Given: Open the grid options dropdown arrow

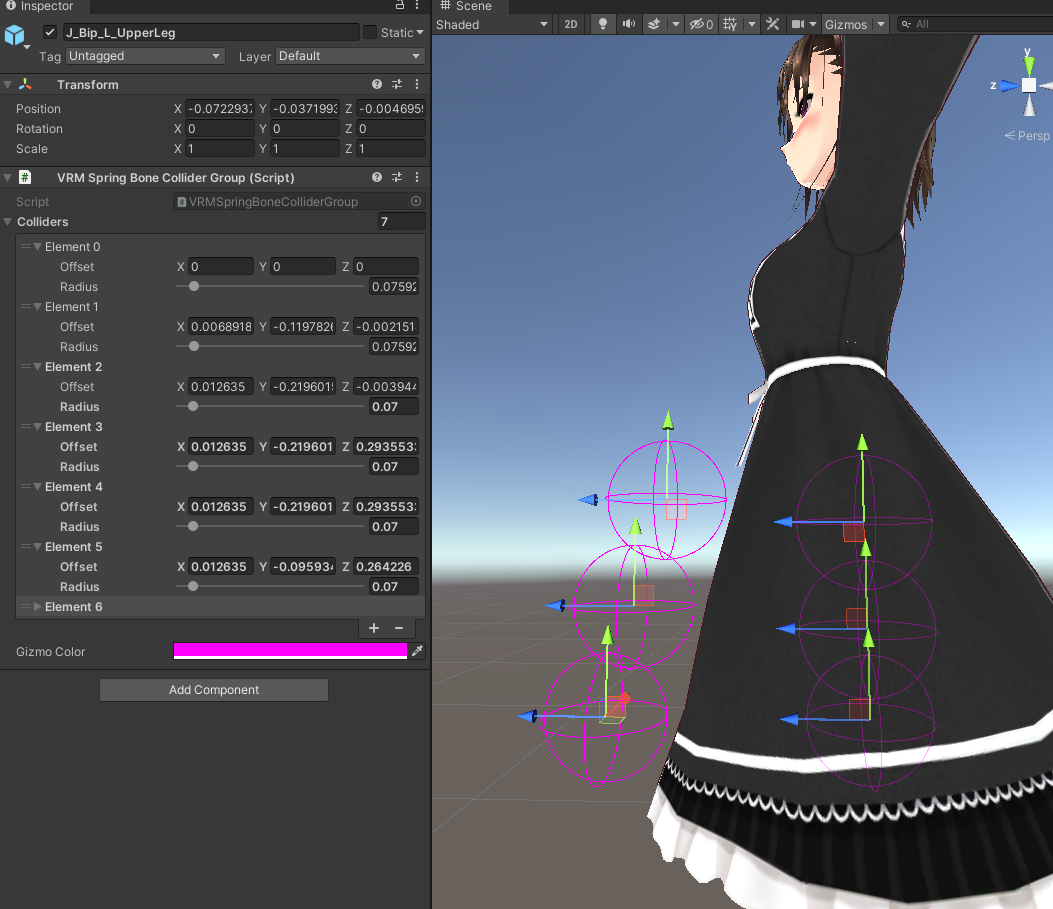Looking at the screenshot, I should click(x=751, y=24).
